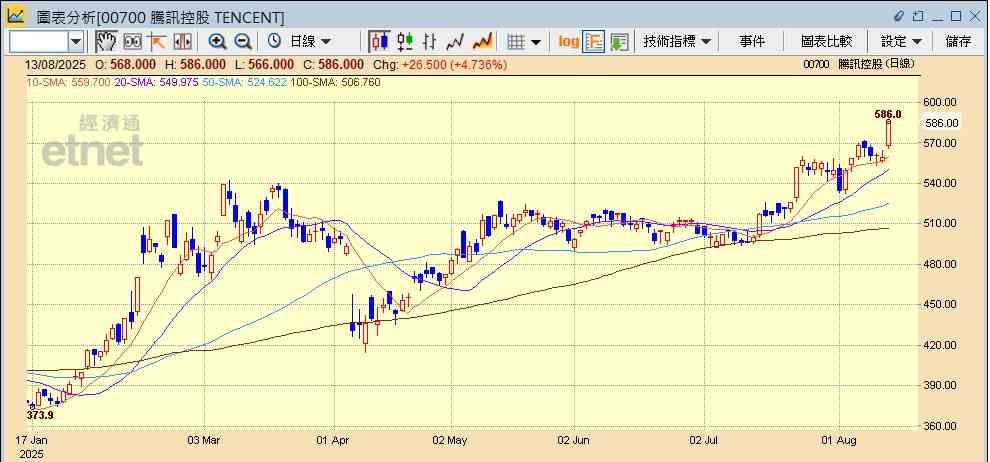Click the grid lines icon
990x462 pixels.
(x=516, y=42)
